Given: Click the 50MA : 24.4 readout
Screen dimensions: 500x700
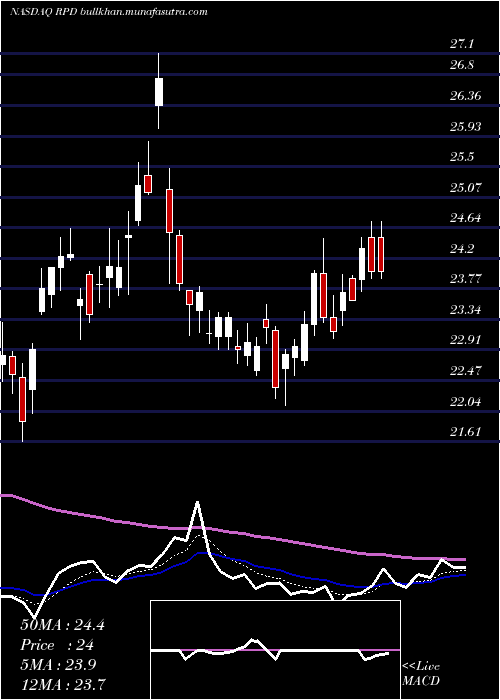Looking at the screenshot, I should (x=62, y=625).
